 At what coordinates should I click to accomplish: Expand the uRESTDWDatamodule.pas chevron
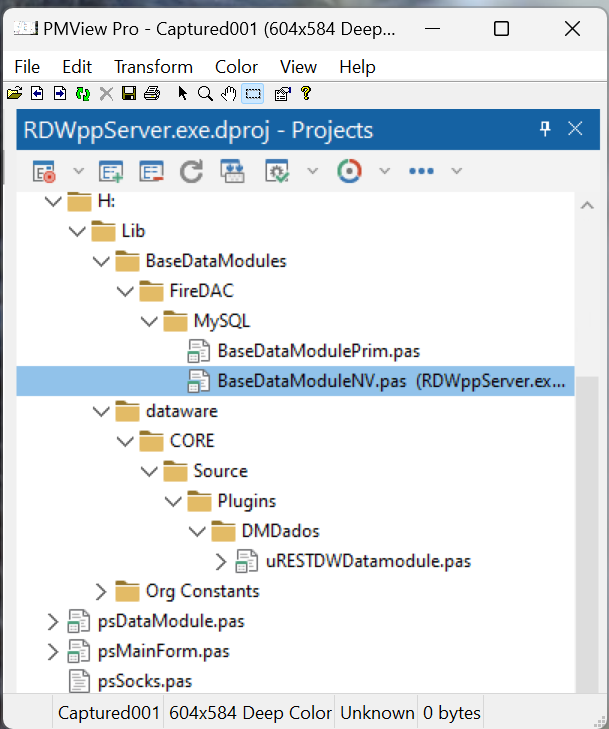point(221,562)
